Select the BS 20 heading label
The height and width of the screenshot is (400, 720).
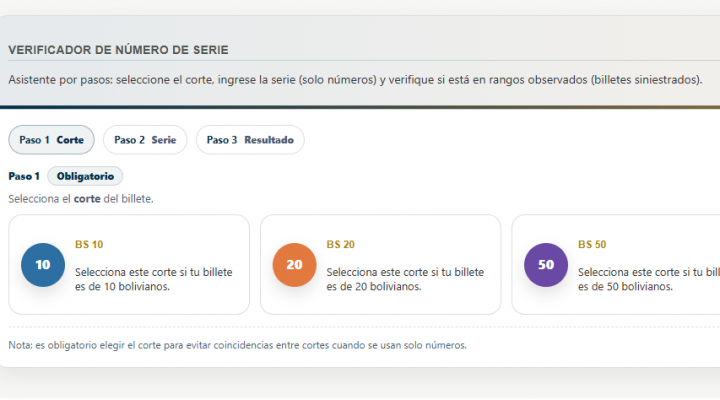click(340, 244)
